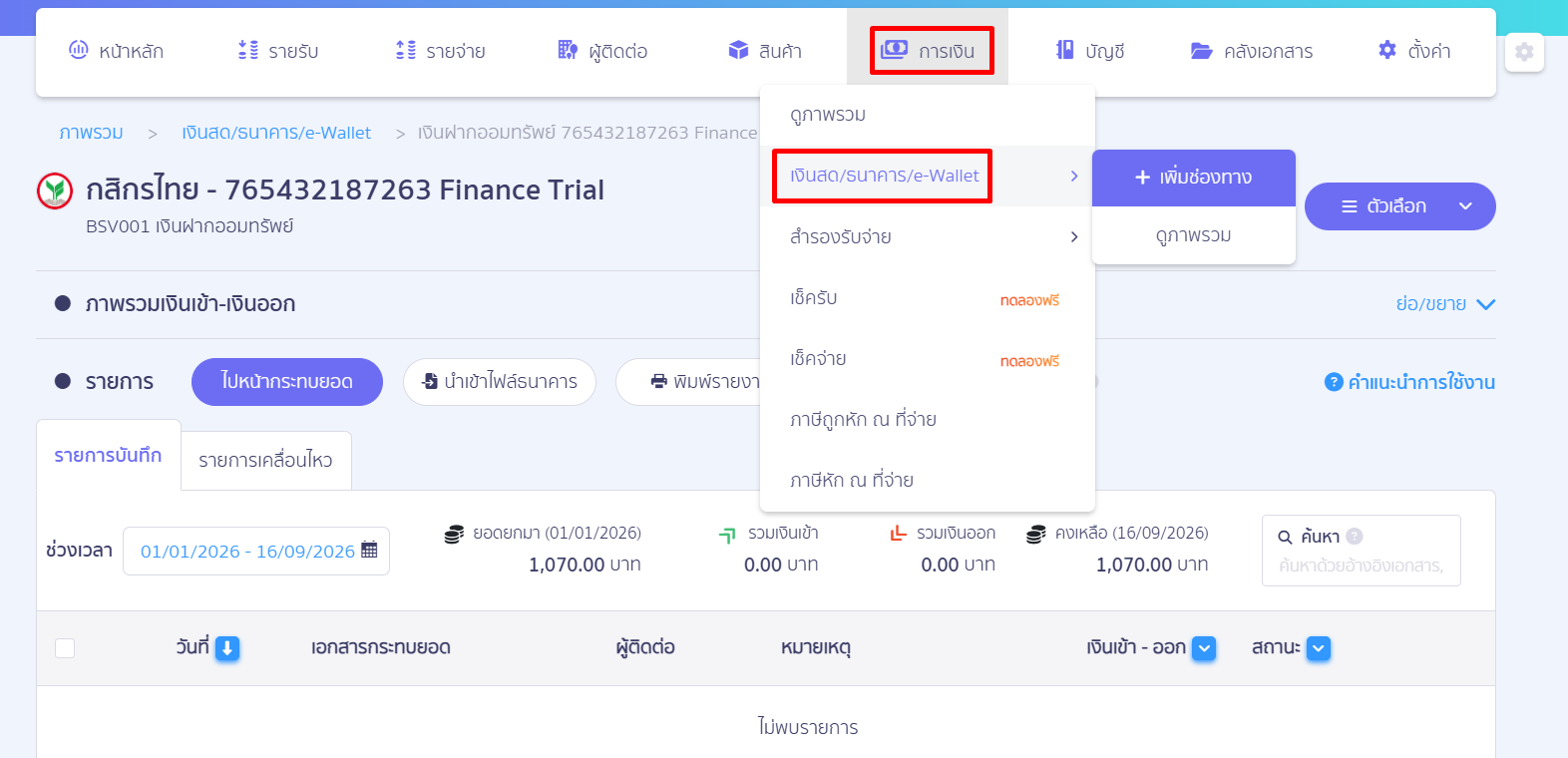The width and height of the screenshot is (1568, 758).
Task: Click the นำเข้าไฟล์ธนาคาร button
Action: 500,382
